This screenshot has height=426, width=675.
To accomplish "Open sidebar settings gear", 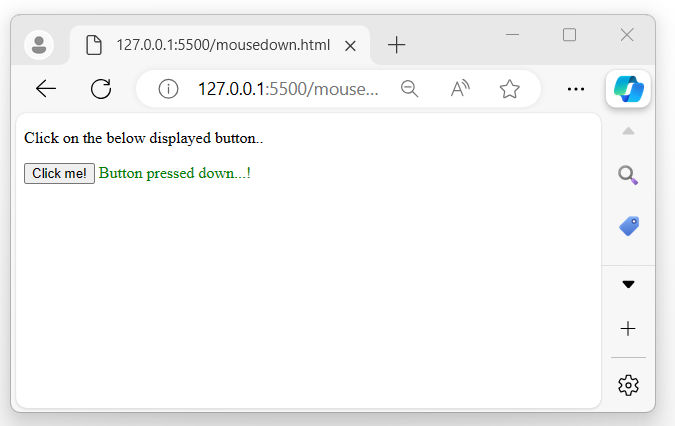I will (x=628, y=385).
